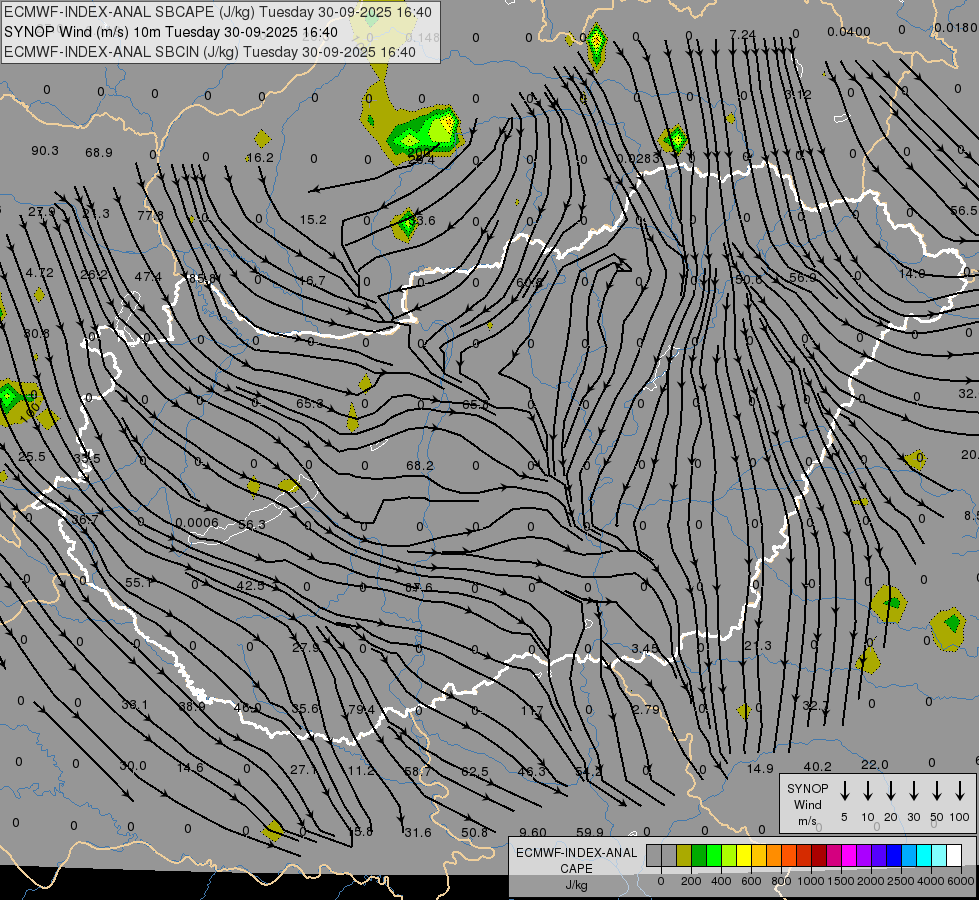Click the map value '0.0400'
This screenshot has height=900, width=979.
coord(849,32)
